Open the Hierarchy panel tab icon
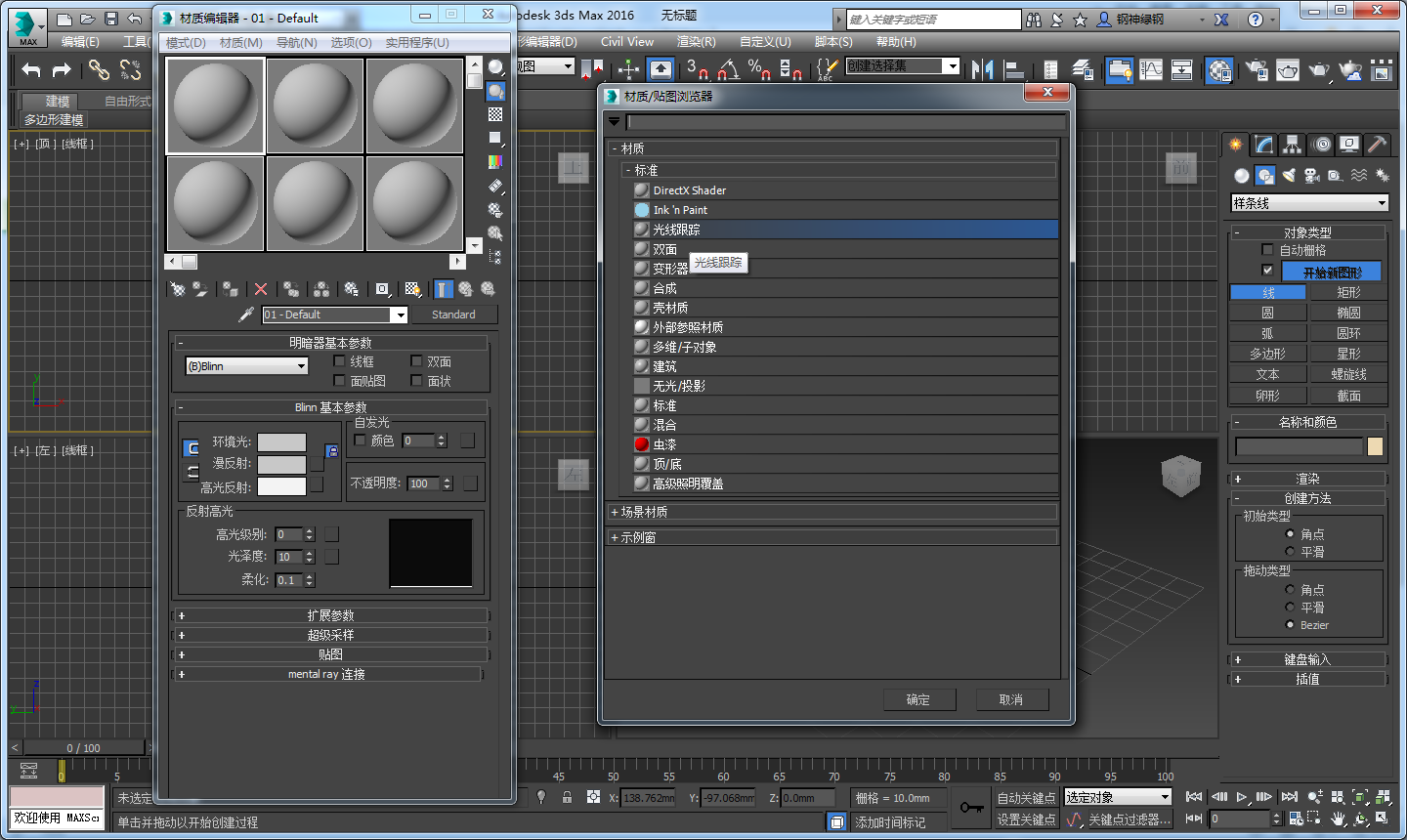Image resolution: width=1407 pixels, height=840 pixels. (1293, 145)
